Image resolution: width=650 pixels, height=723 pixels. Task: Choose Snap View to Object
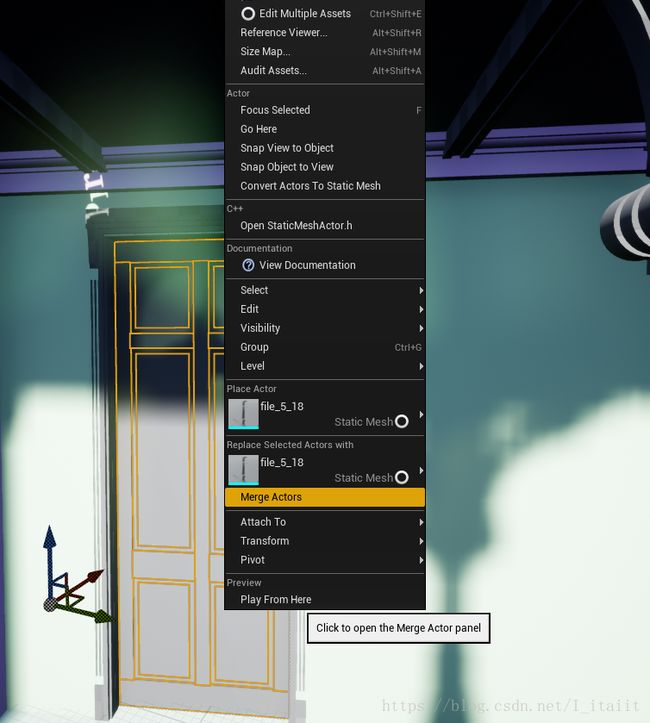click(x=325, y=148)
